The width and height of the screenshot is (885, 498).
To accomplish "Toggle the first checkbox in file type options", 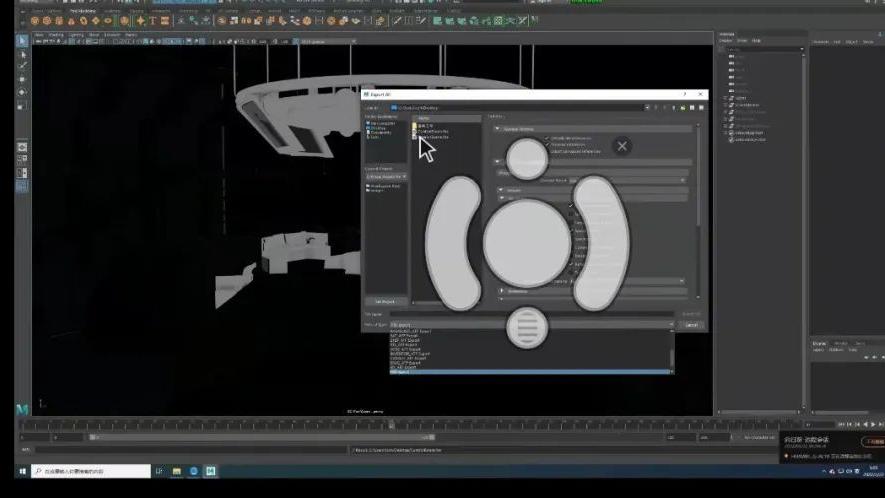I will pyautogui.click(x=571, y=206).
